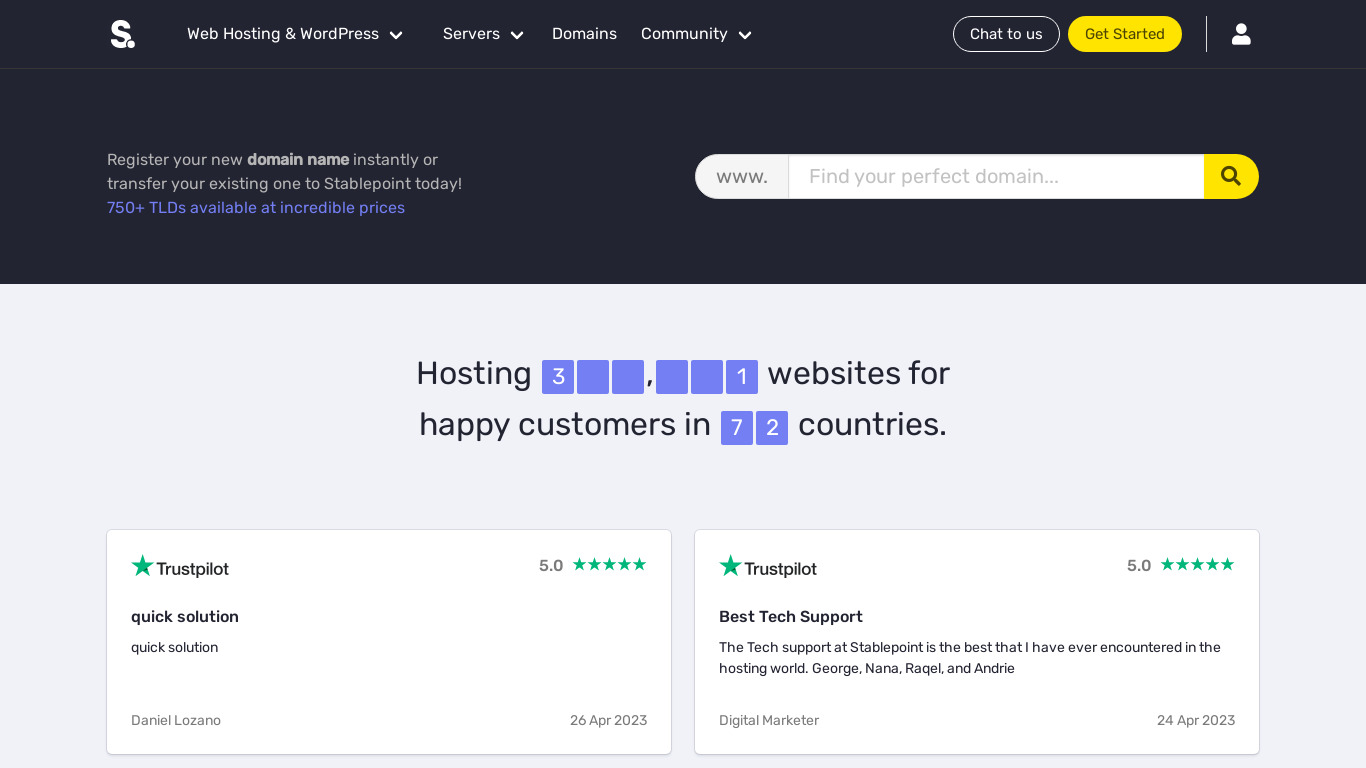Click the digit 3 in websites counter
The width and height of the screenshot is (1366, 768).
pyautogui.click(x=558, y=377)
